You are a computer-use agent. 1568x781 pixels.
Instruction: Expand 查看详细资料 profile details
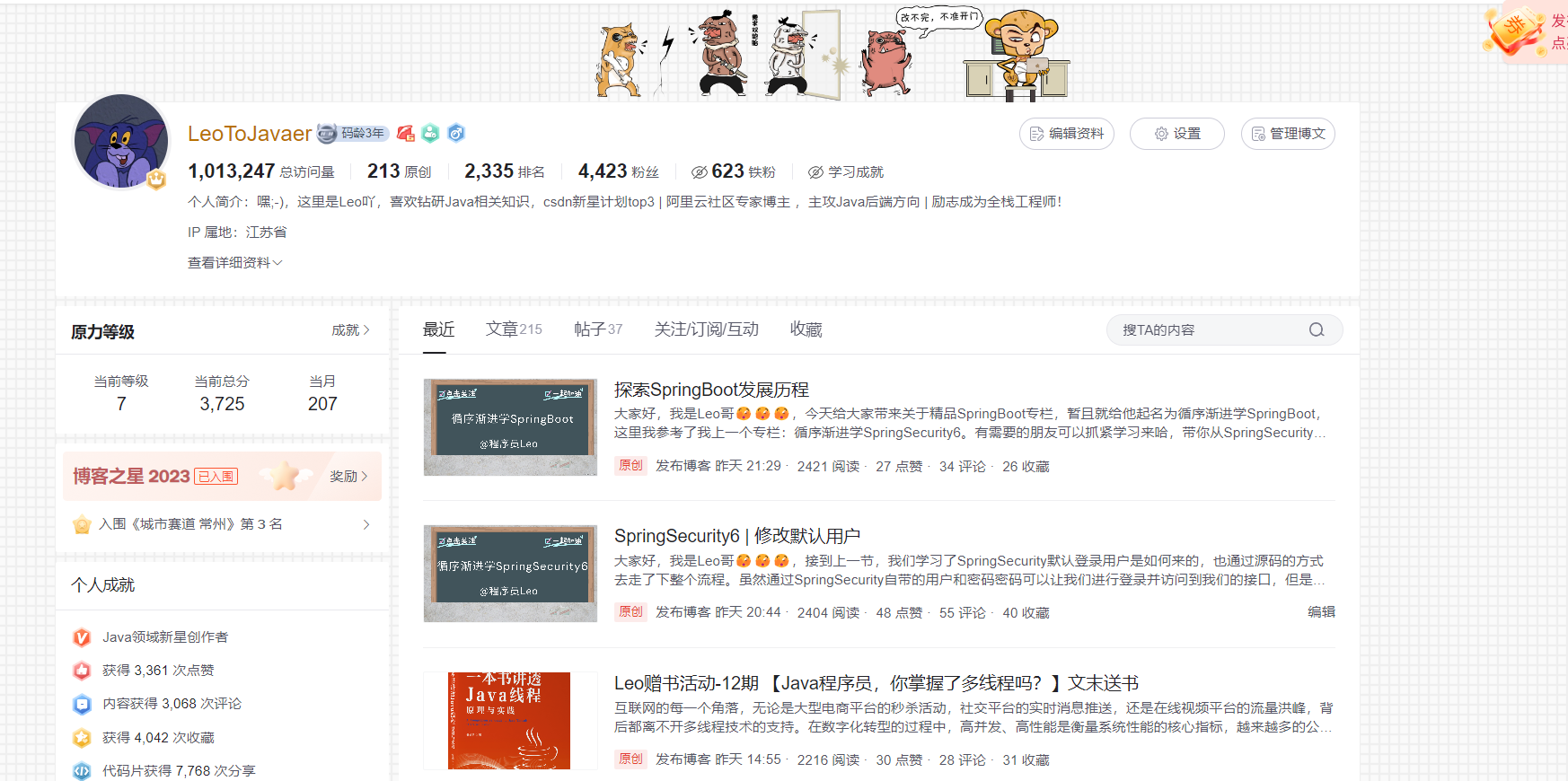pos(235,263)
